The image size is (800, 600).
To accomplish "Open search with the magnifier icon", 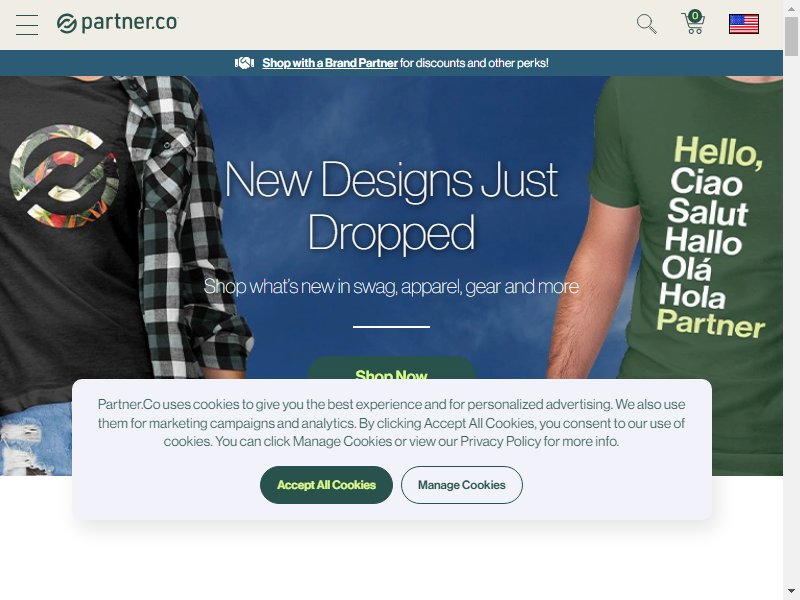I will [646, 23].
